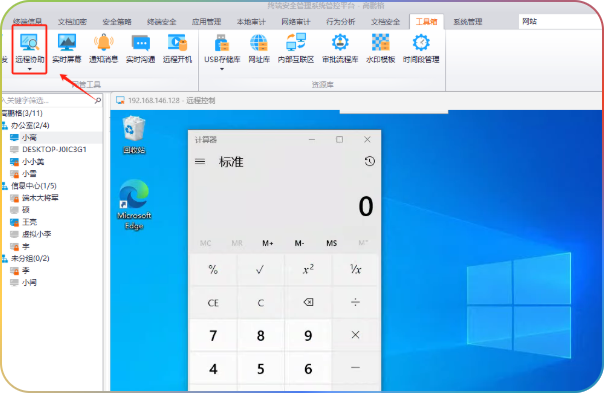Expand the dropdown arrow under 远程协助
Screen dimensions: 604x393
(x=30, y=69)
